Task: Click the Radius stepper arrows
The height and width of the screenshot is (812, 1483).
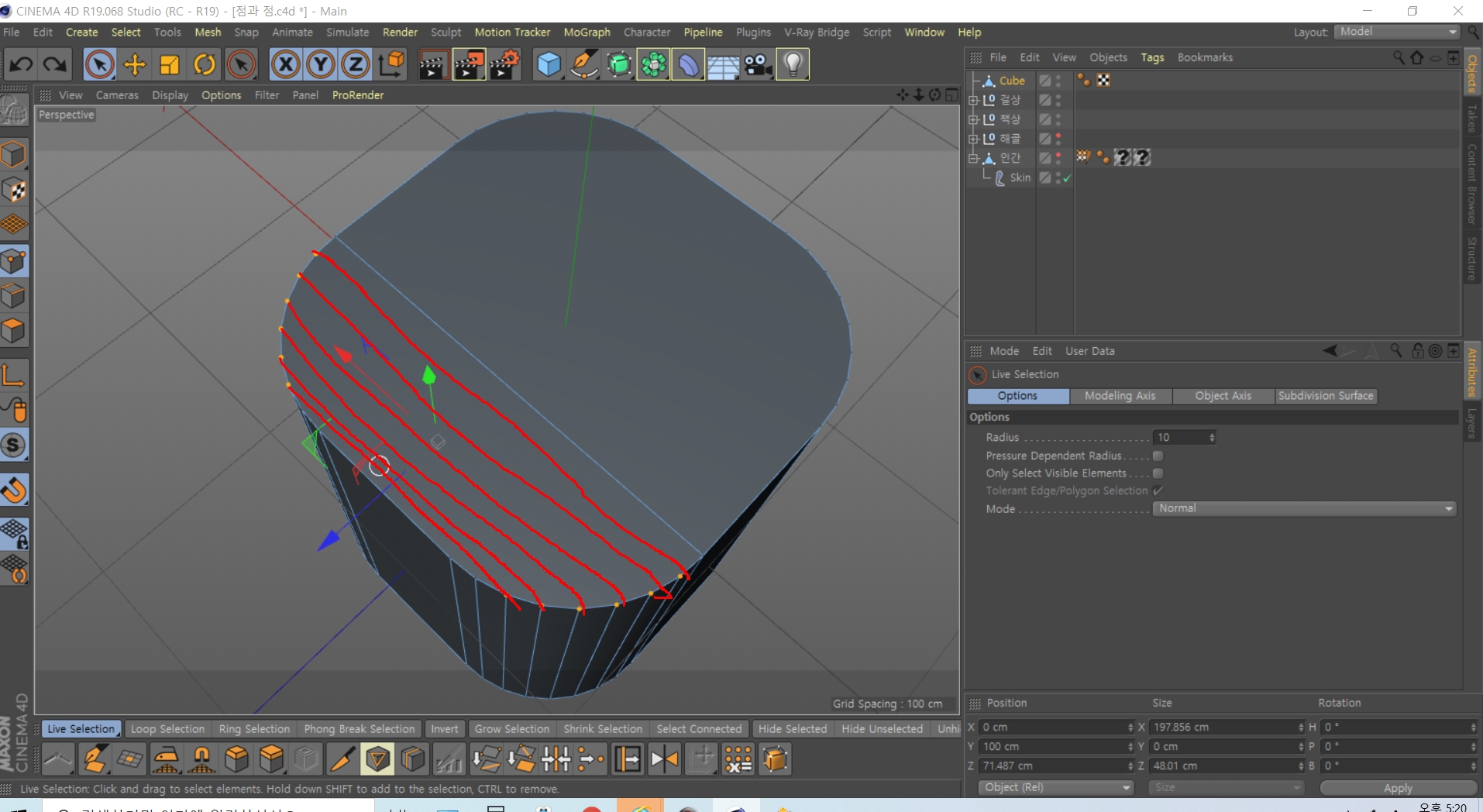Action: click(x=1212, y=438)
